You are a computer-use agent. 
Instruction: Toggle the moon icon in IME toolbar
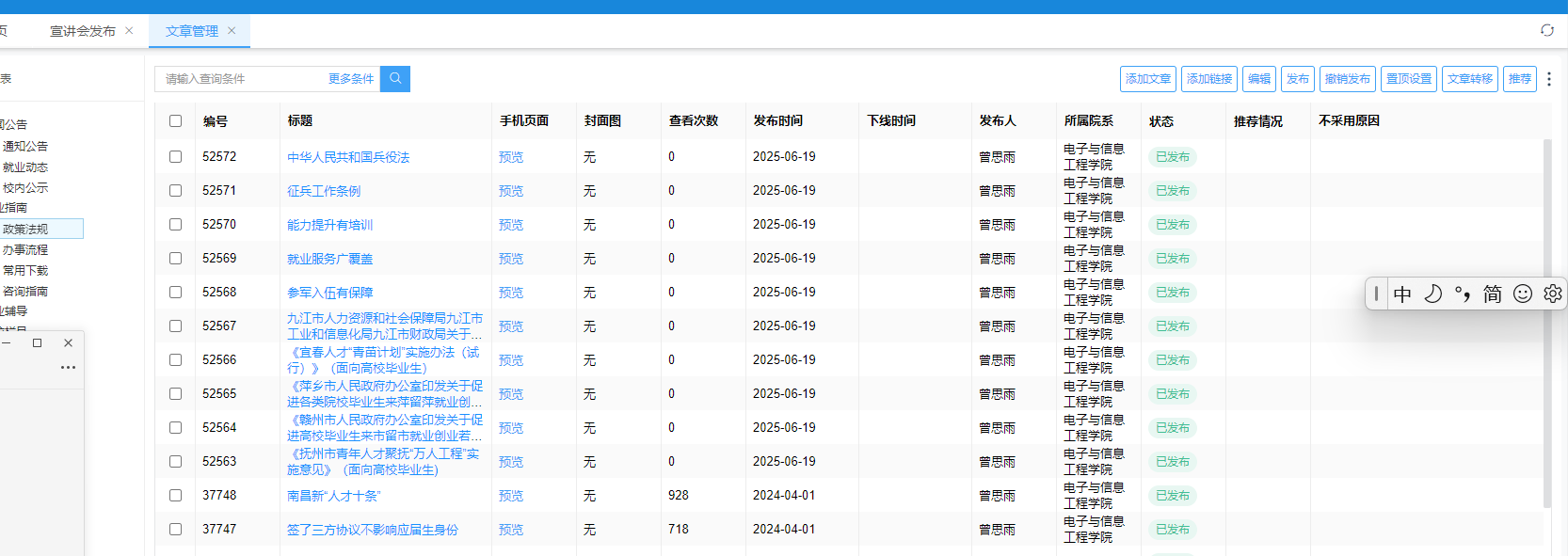[x=1432, y=294]
